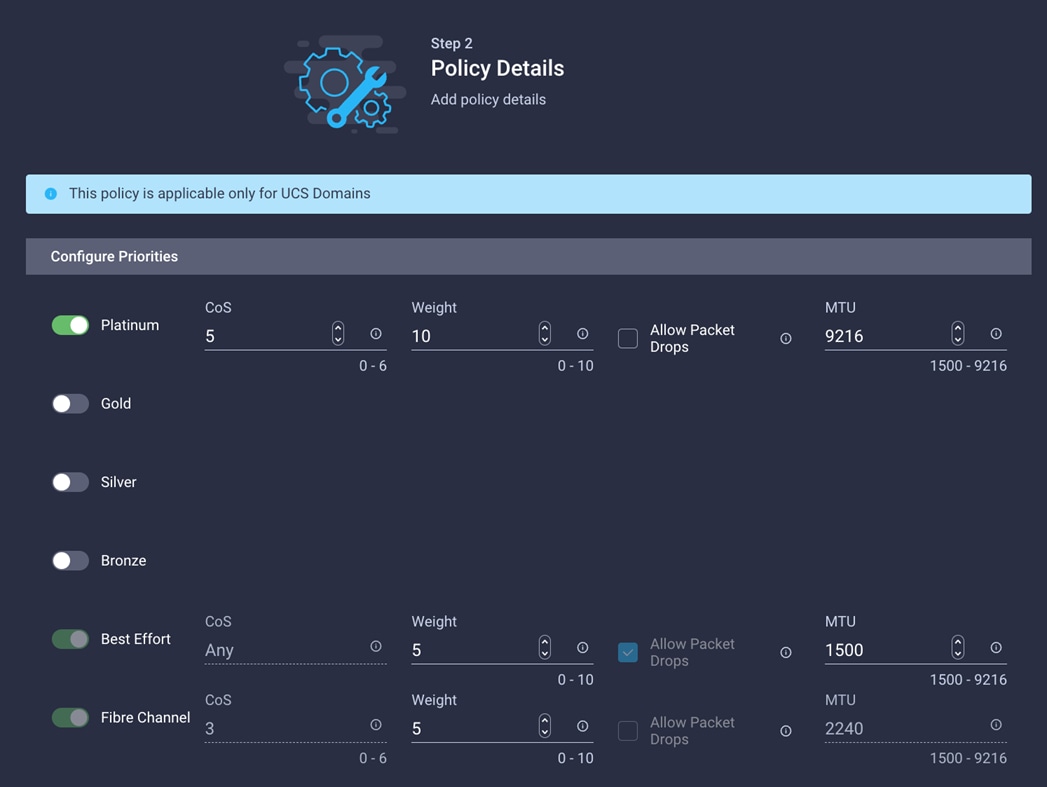Screen dimensions: 1047x787
Task: Click the Best Effort MTU info icon
Action: pos(996,647)
